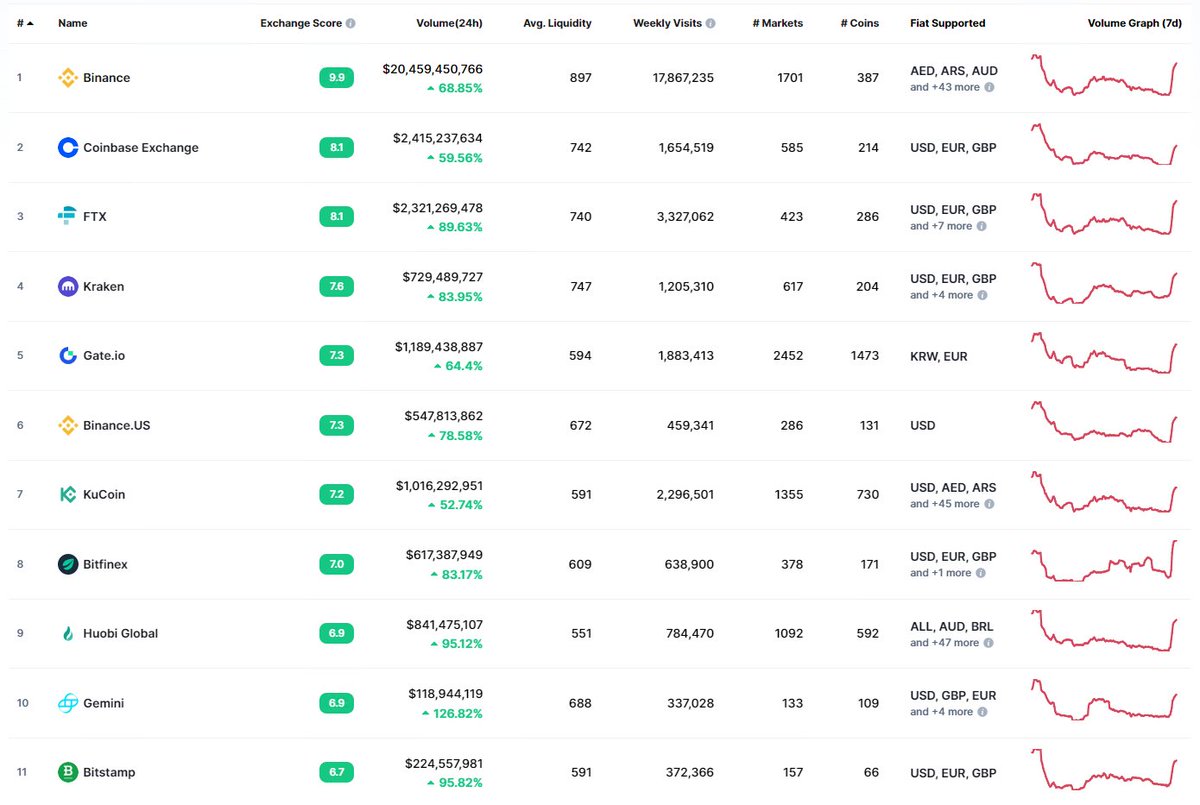
Task: Click the KuCoin logo icon
Action: [x=68, y=495]
